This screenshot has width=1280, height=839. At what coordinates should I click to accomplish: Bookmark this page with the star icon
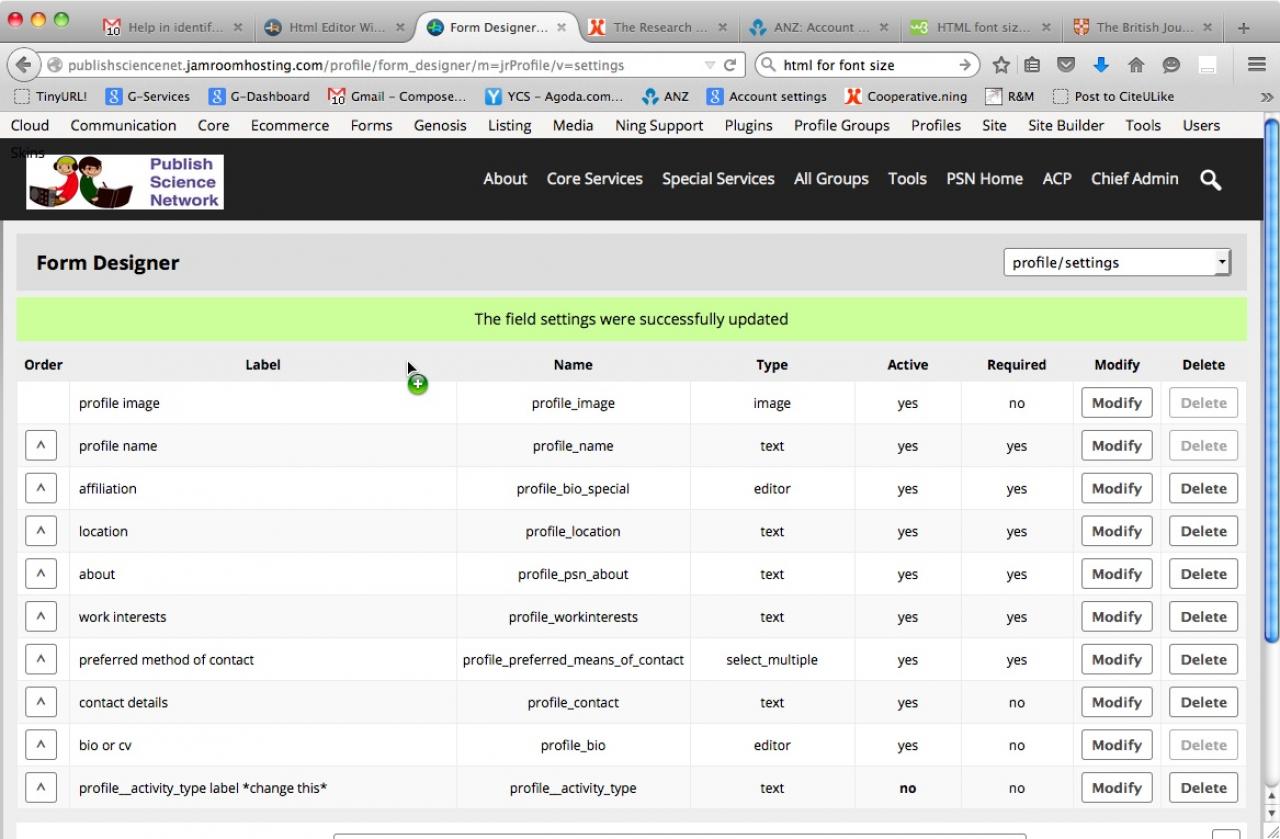click(x=1001, y=65)
